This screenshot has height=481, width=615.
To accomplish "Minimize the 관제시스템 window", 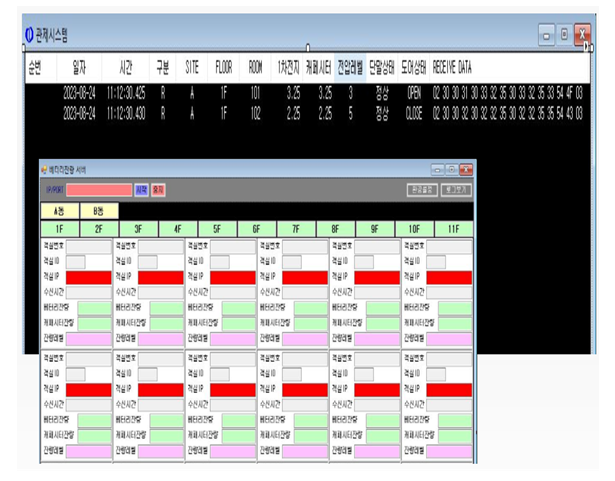I will tap(546, 35).
